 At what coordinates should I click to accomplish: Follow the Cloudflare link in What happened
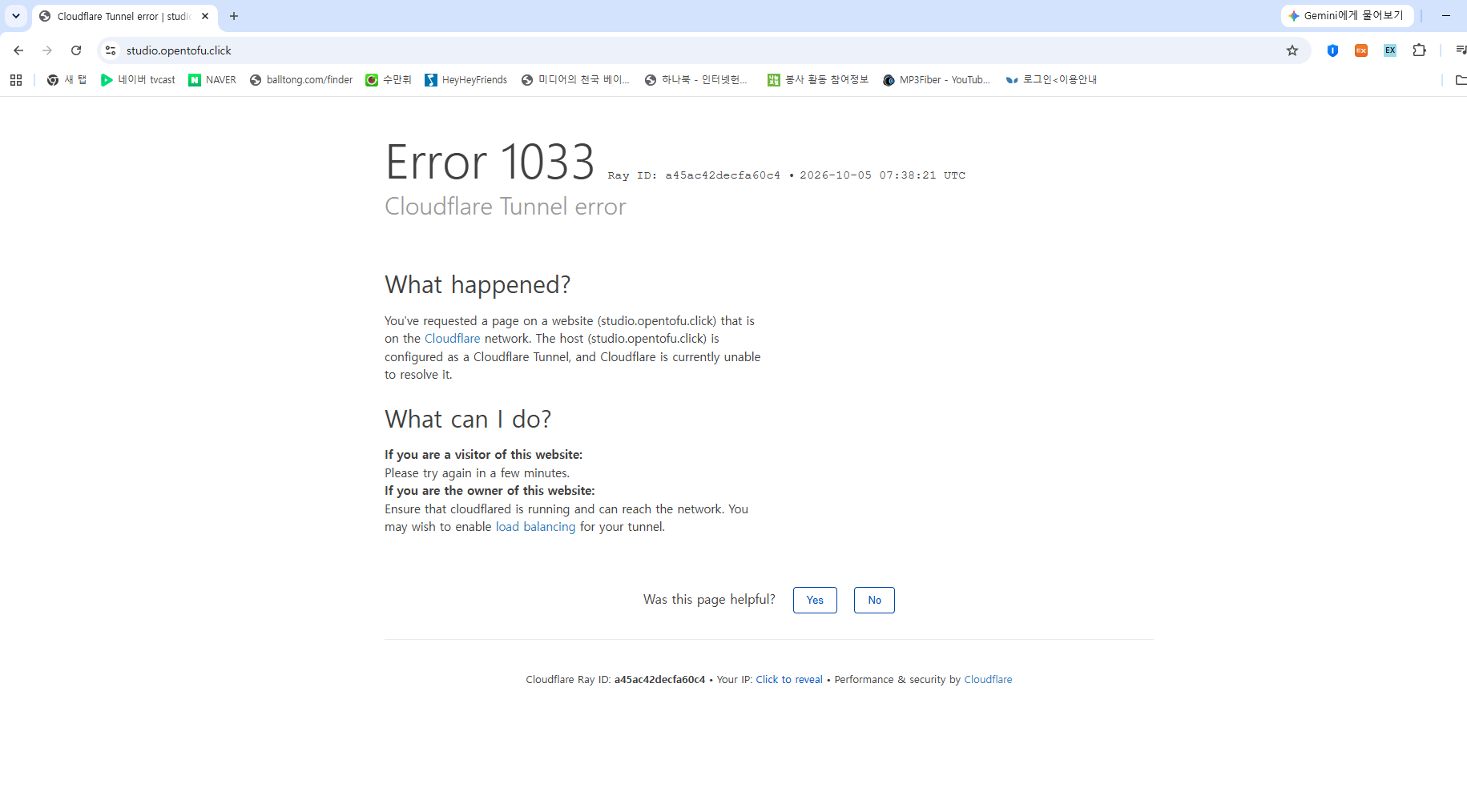[x=452, y=339]
